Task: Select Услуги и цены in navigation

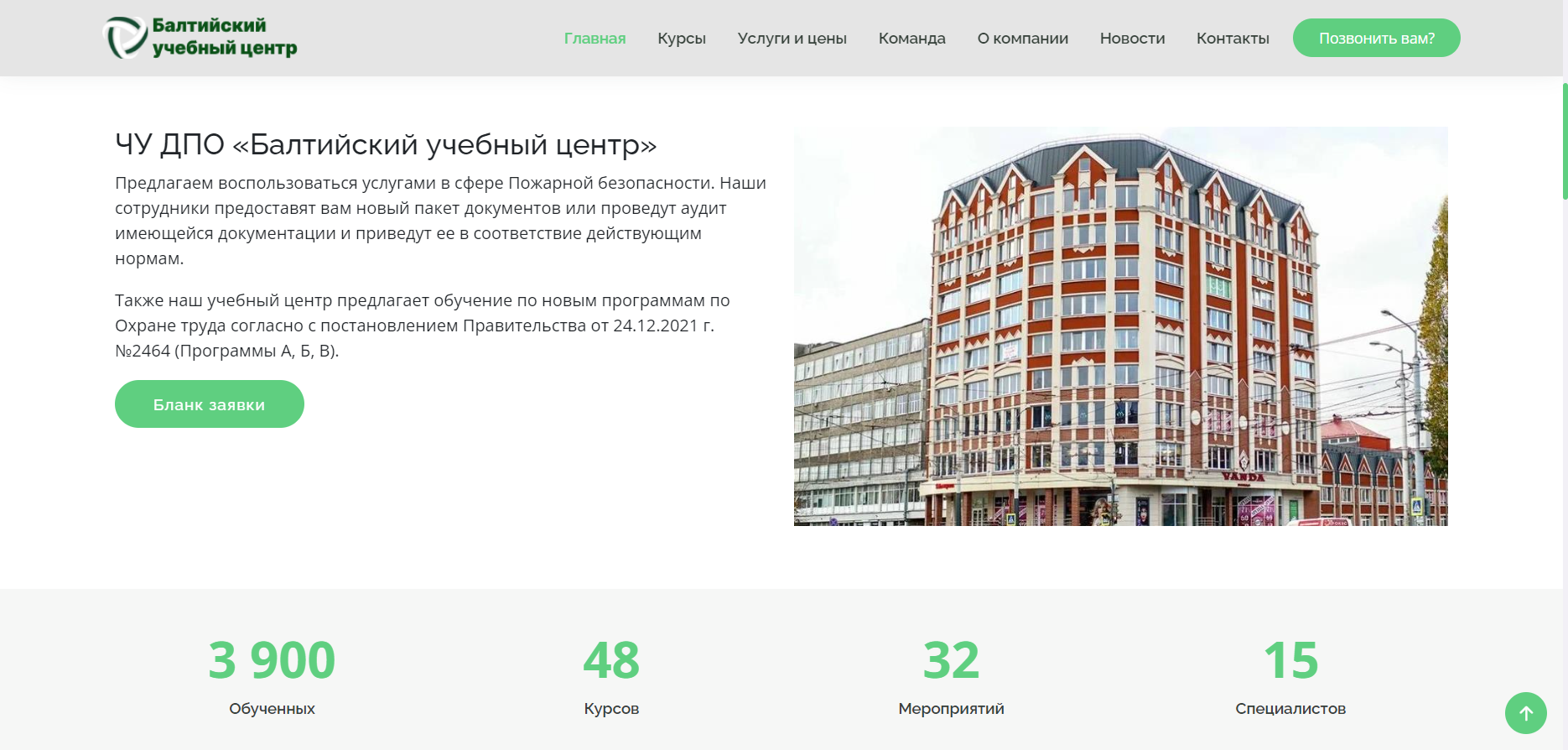Action: tap(792, 39)
